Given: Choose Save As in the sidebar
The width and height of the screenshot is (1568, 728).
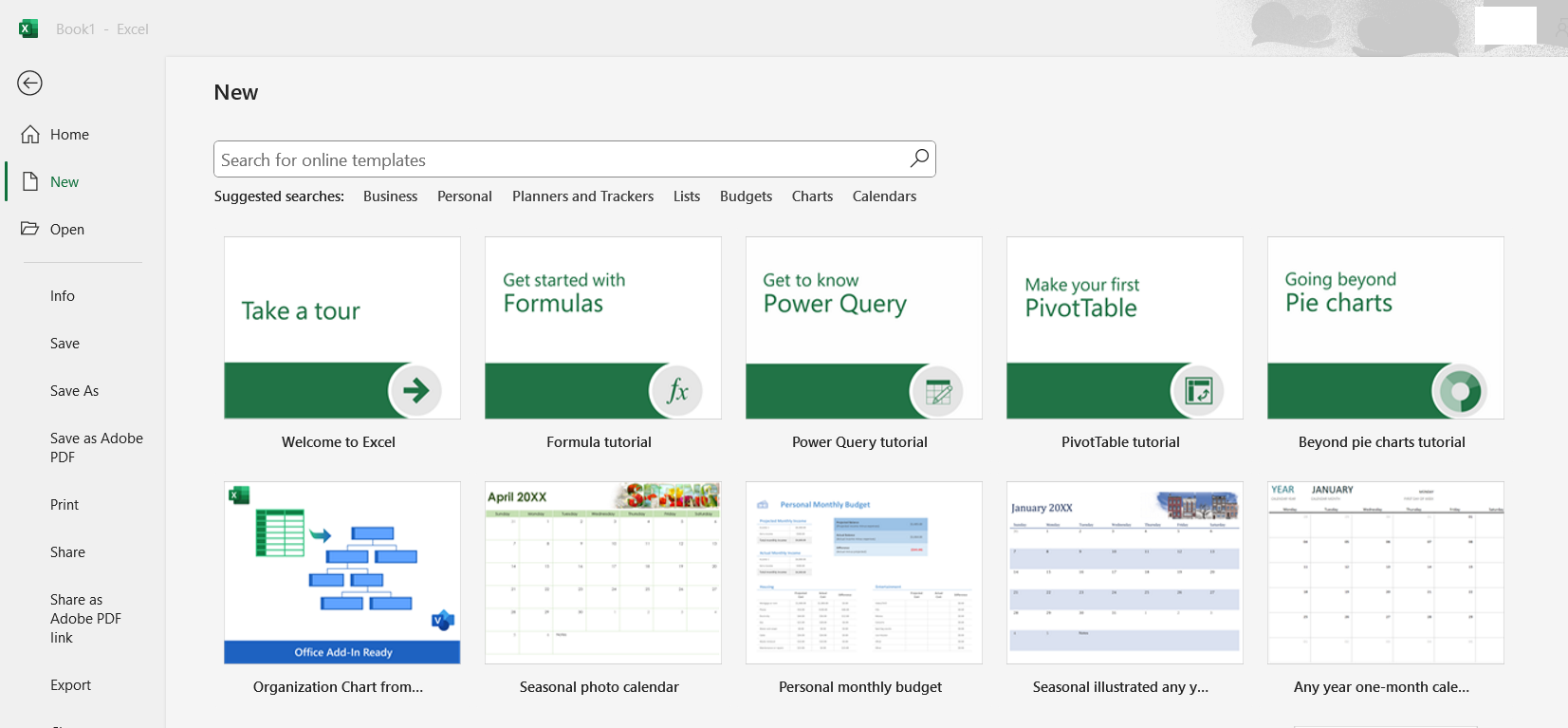Looking at the screenshot, I should pyautogui.click(x=74, y=391).
